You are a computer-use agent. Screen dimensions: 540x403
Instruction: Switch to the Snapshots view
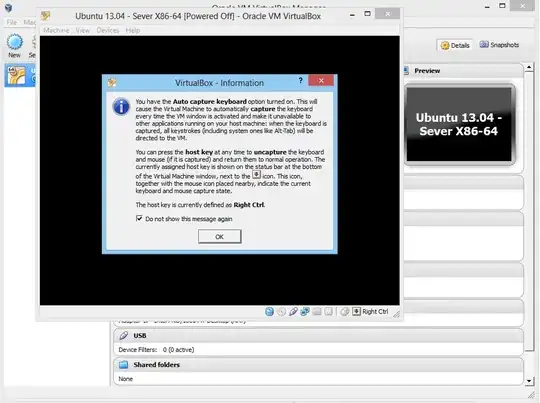(499, 45)
